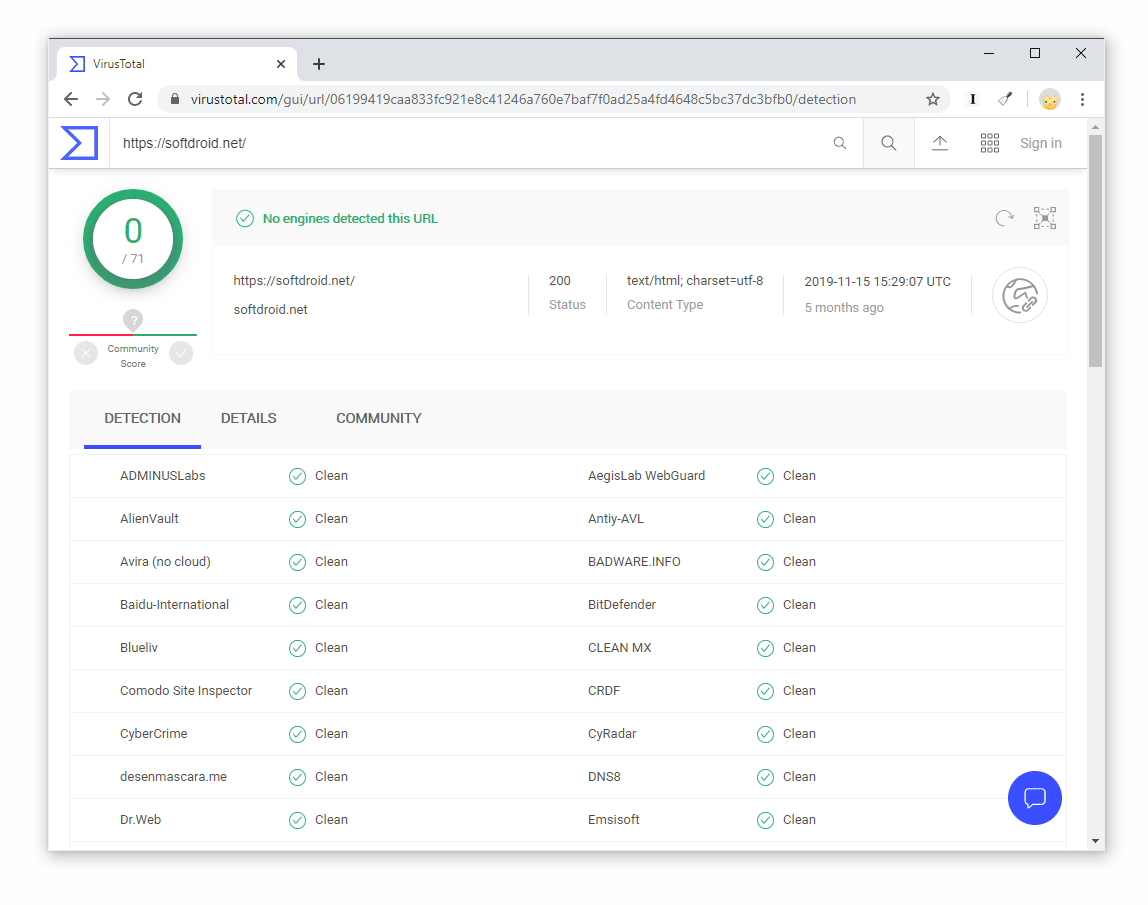Click the No engines detected this URL message
This screenshot has width=1148, height=905.
coord(350,219)
